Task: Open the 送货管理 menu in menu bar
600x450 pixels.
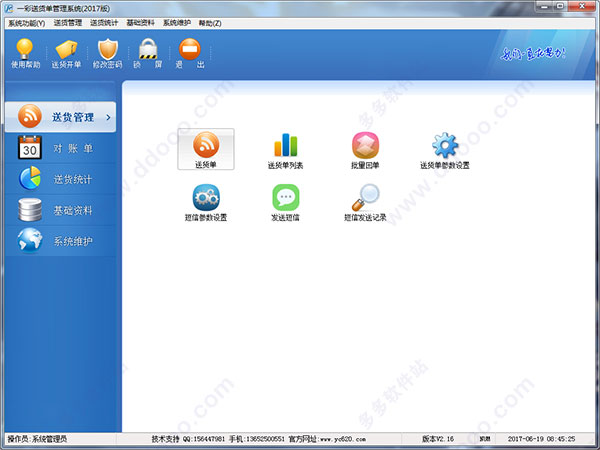Action: (x=68, y=23)
